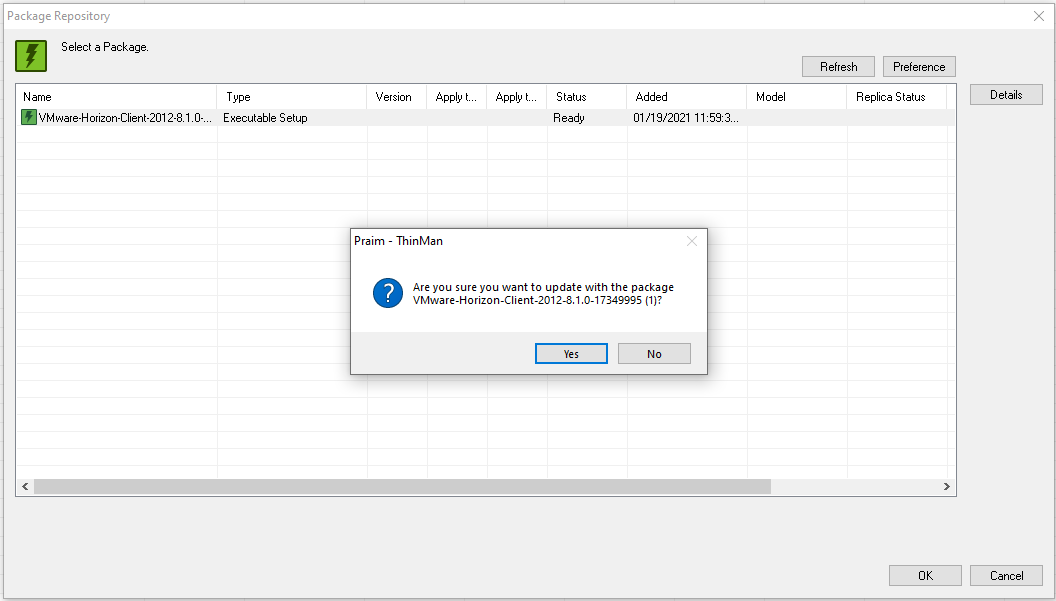Screen dimensions: 1056x601
Task: Confirm update by clicking Yes
Action: point(571,354)
